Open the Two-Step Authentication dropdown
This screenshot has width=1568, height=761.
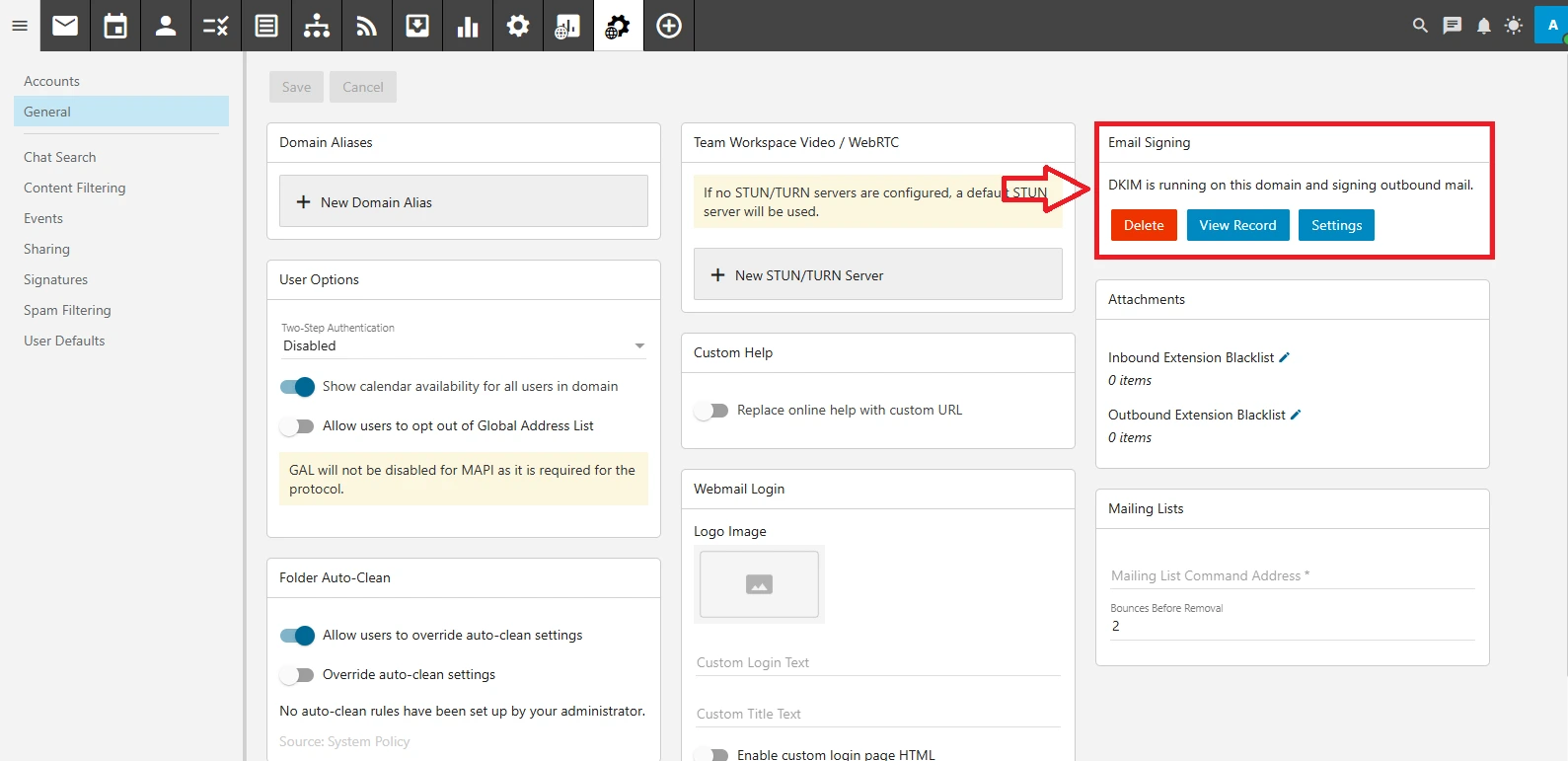pyautogui.click(x=463, y=345)
